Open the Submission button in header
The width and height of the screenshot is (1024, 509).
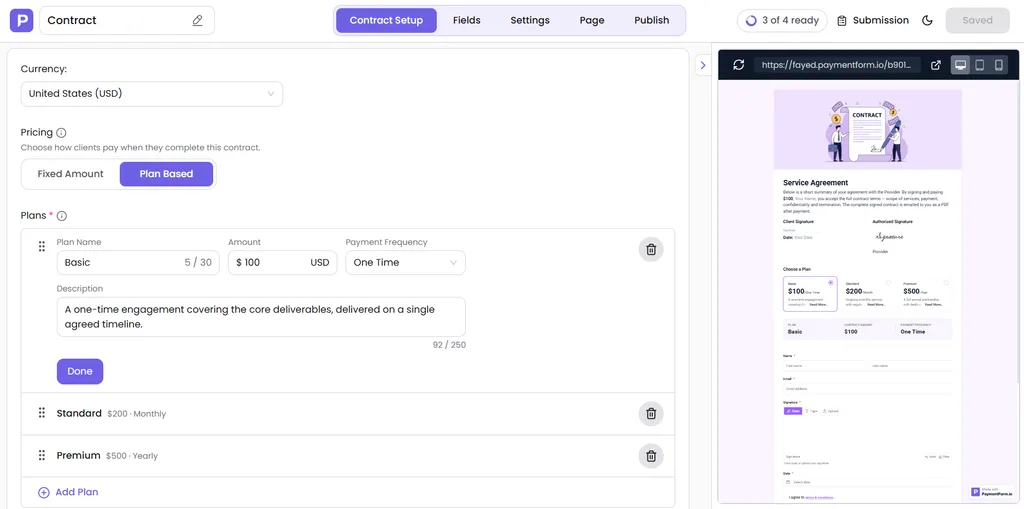pos(872,21)
